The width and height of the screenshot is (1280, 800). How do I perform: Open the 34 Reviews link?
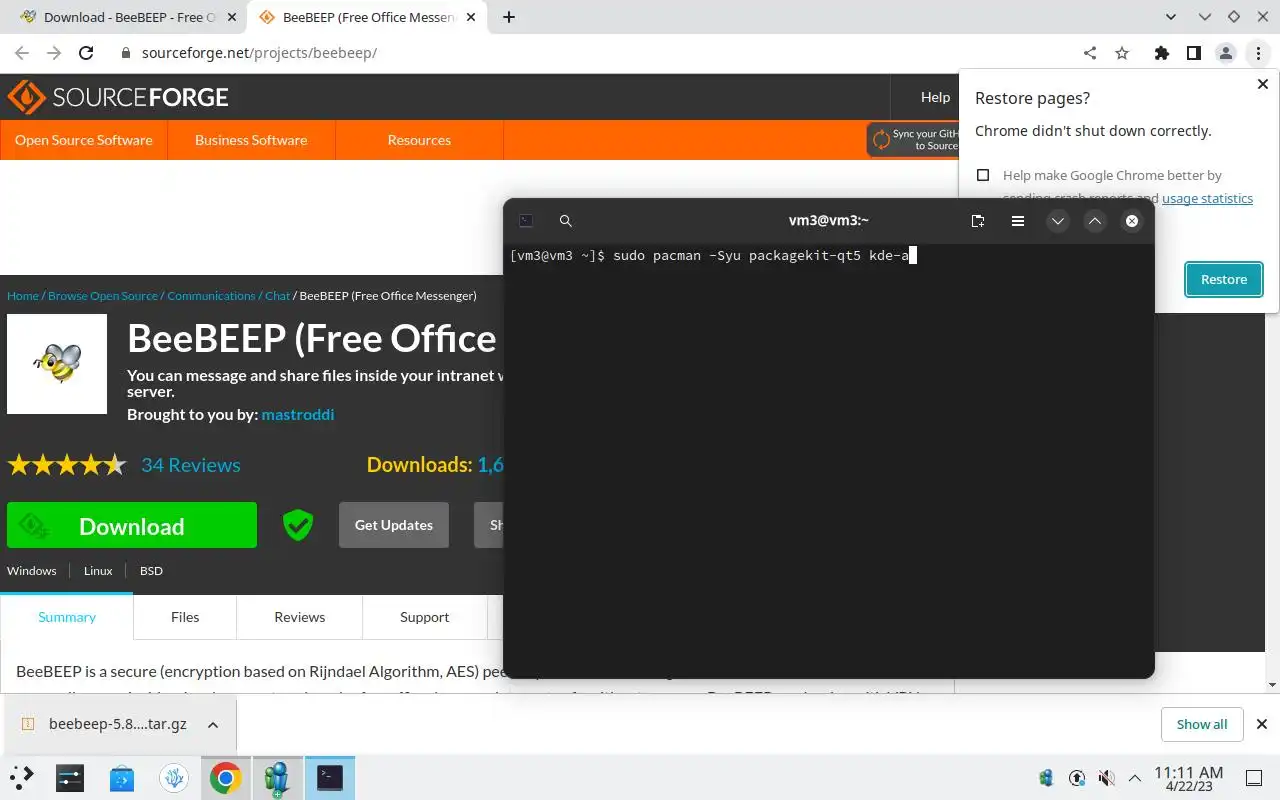coord(191,465)
